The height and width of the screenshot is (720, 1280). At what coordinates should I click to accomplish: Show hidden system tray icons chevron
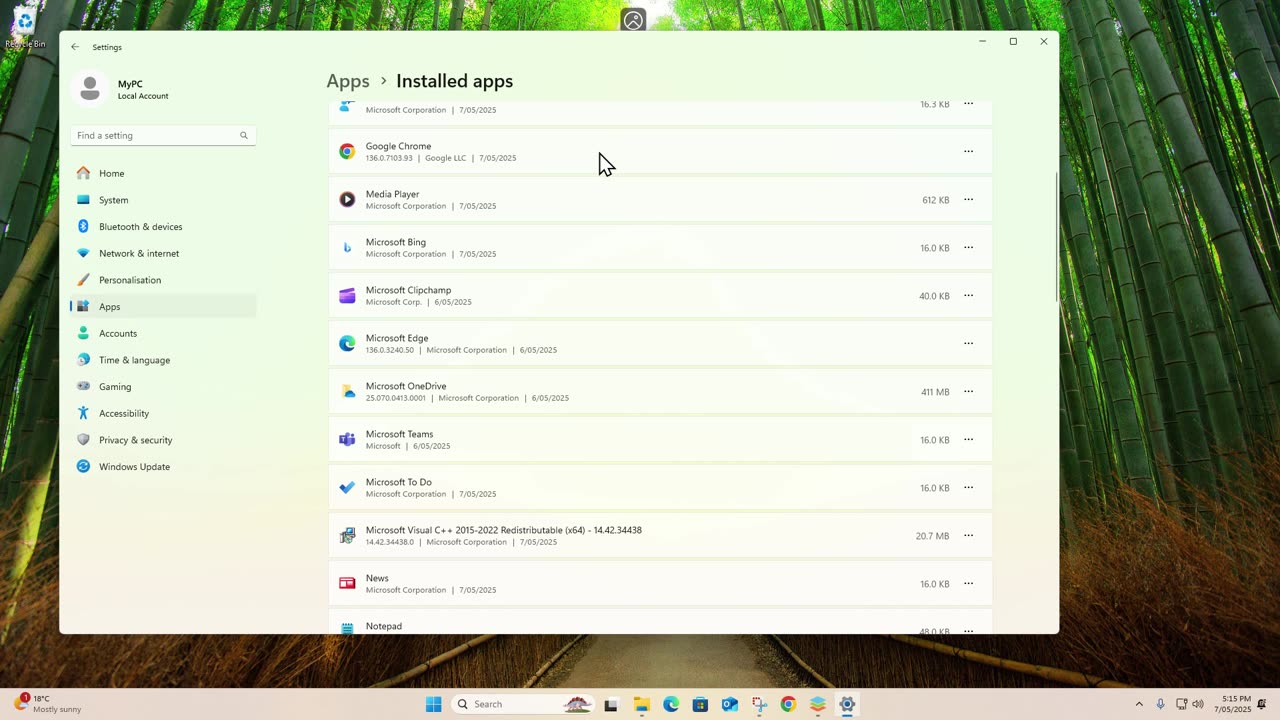click(1138, 704)
